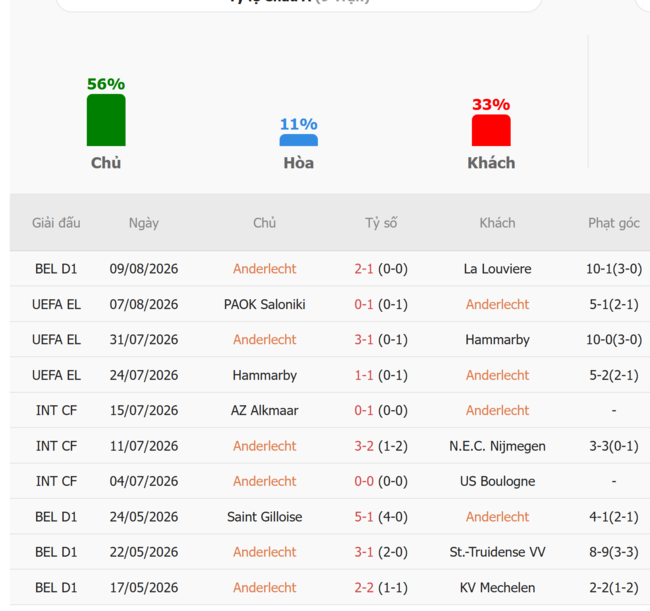Image resolution: width=650 pixels, height=611 pixels.
Task: Click corner stat 2-2(1-2)
Action: coord(614,588)
